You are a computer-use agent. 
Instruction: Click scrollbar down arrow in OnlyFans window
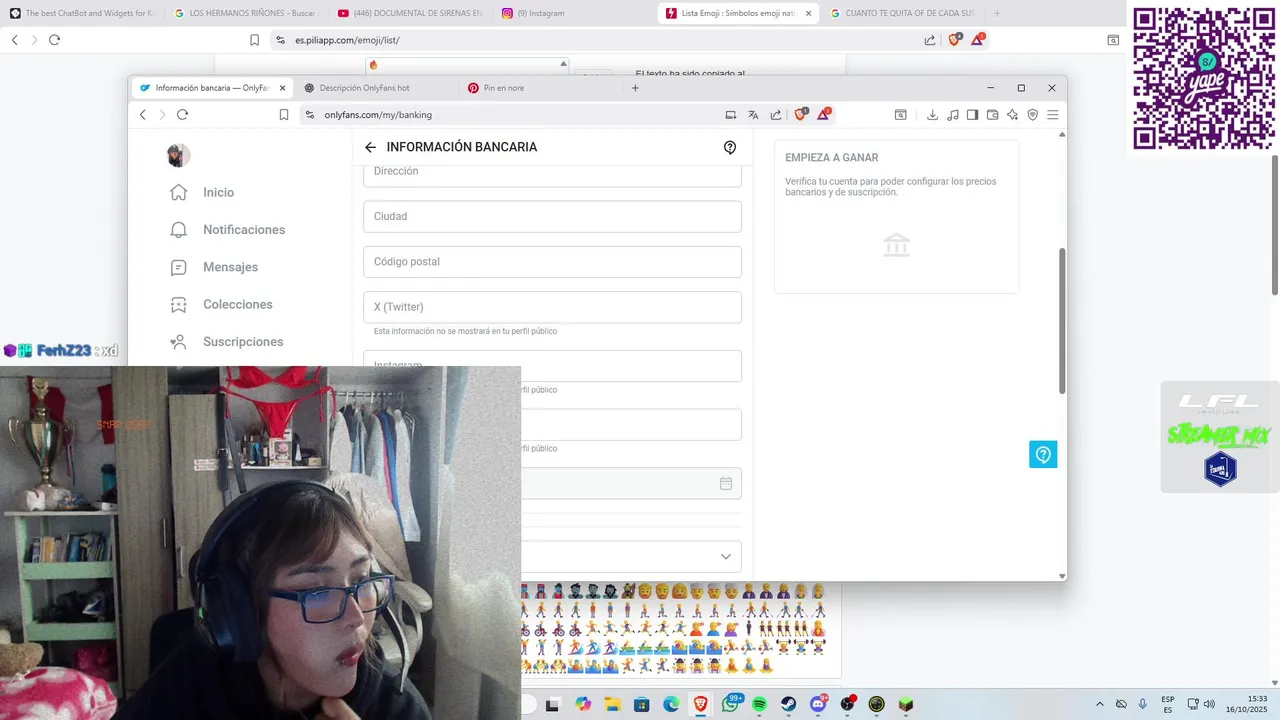[1062, 576]
